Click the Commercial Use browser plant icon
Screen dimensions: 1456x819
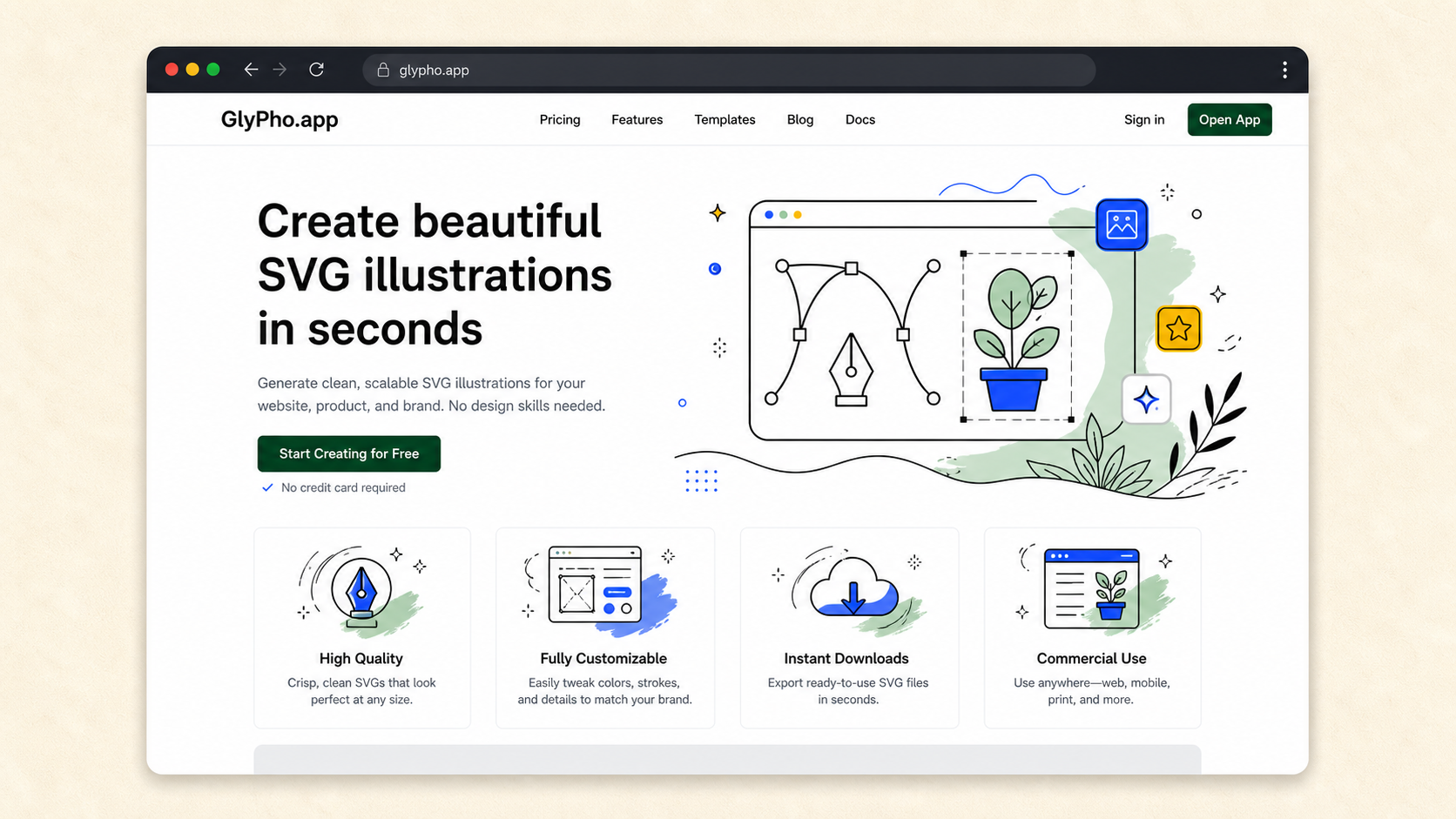pyautogui.click(x=1092, y=589)
